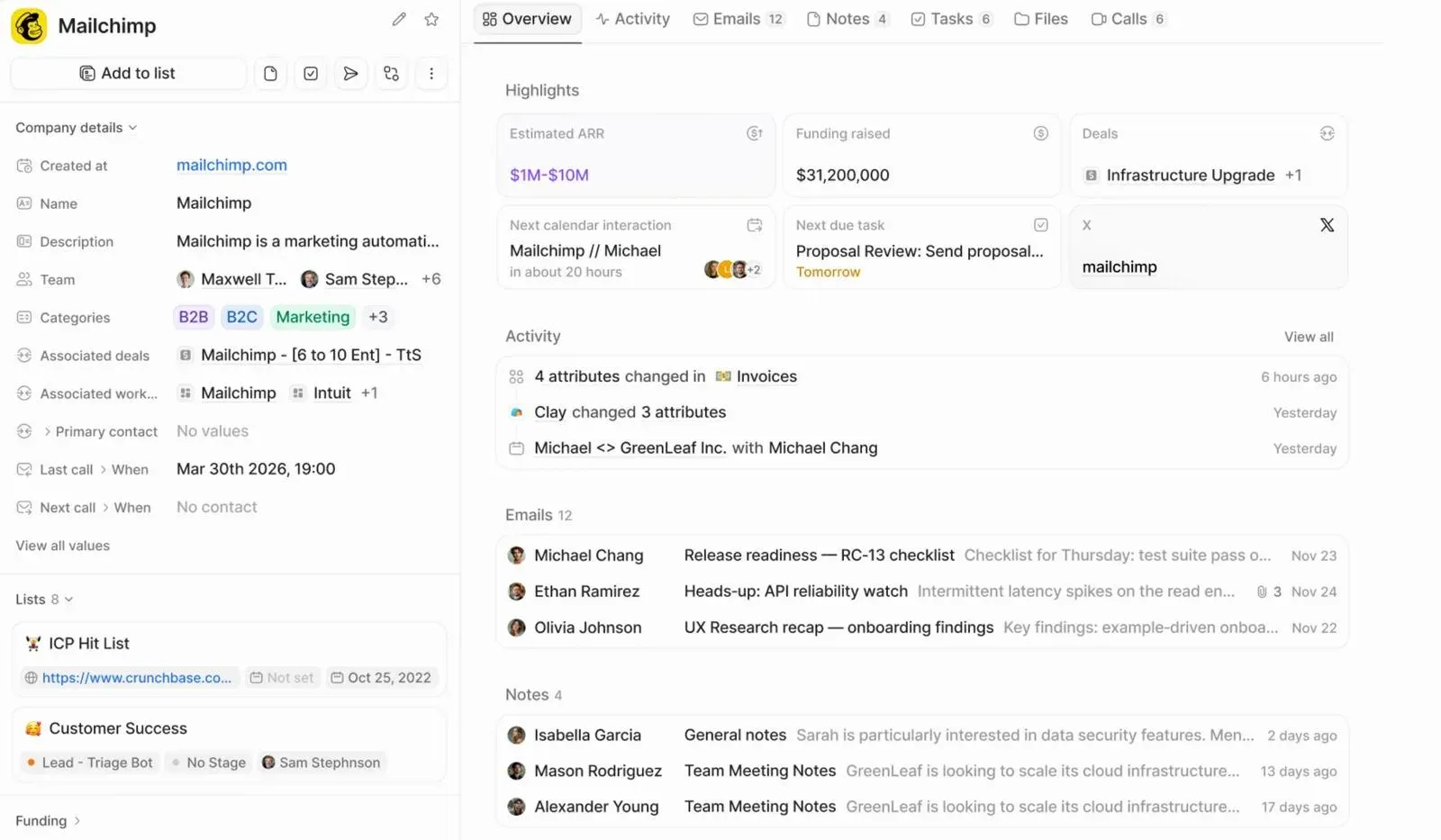This screenshot has width=1441, height=840.
Task: Click the globe icon beside crunchbase link
Action: click(32, 678)
